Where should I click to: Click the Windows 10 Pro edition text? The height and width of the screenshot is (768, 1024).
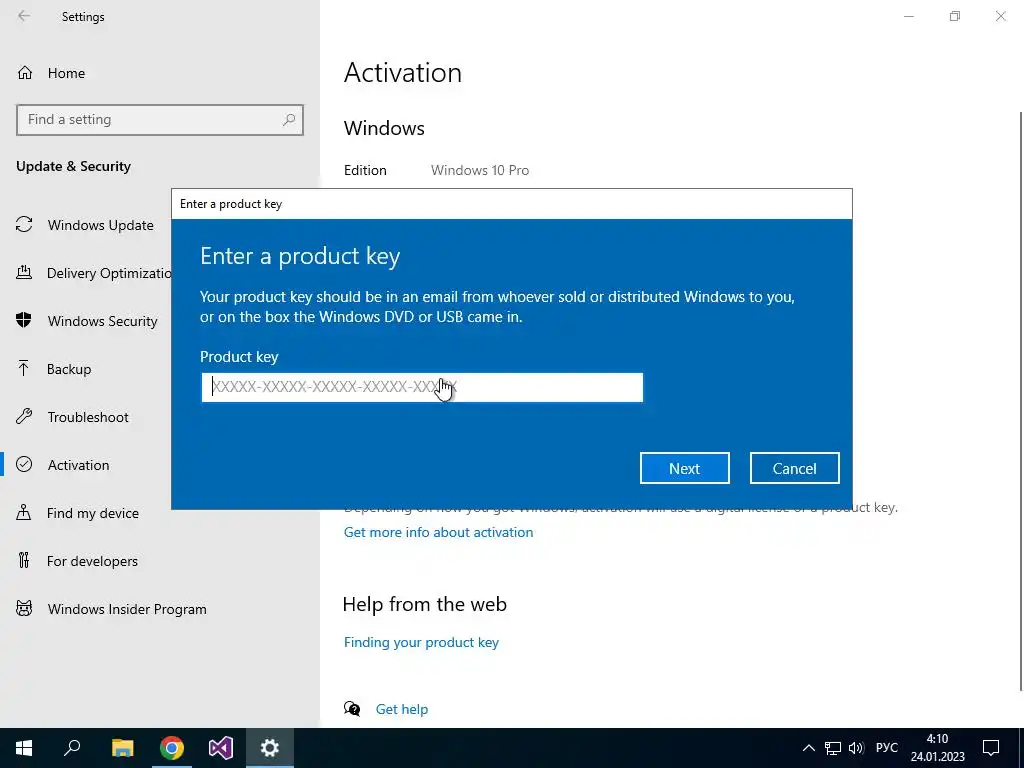click(x=480, y=170)
